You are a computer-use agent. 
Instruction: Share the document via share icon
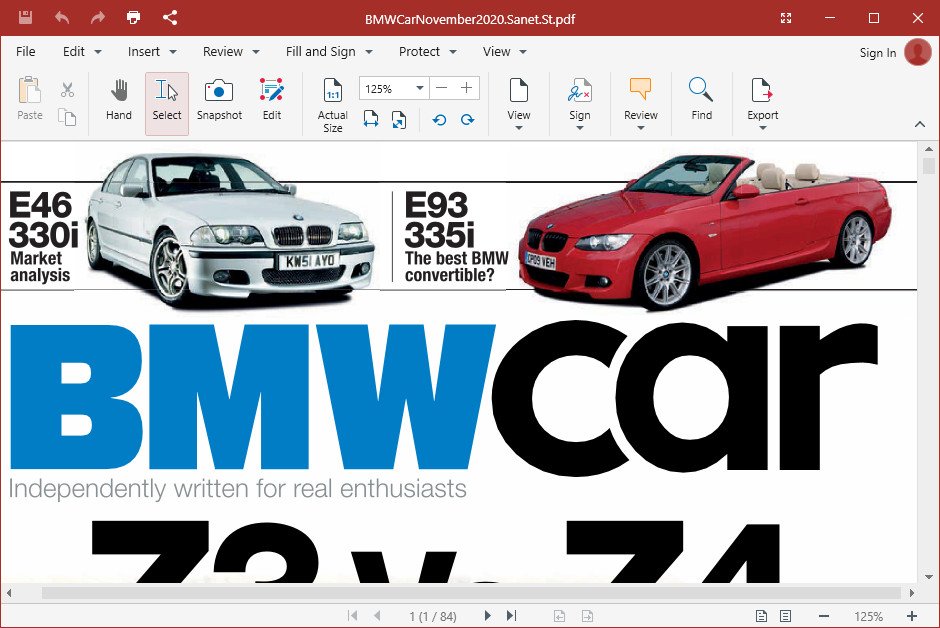click(170, 17)
